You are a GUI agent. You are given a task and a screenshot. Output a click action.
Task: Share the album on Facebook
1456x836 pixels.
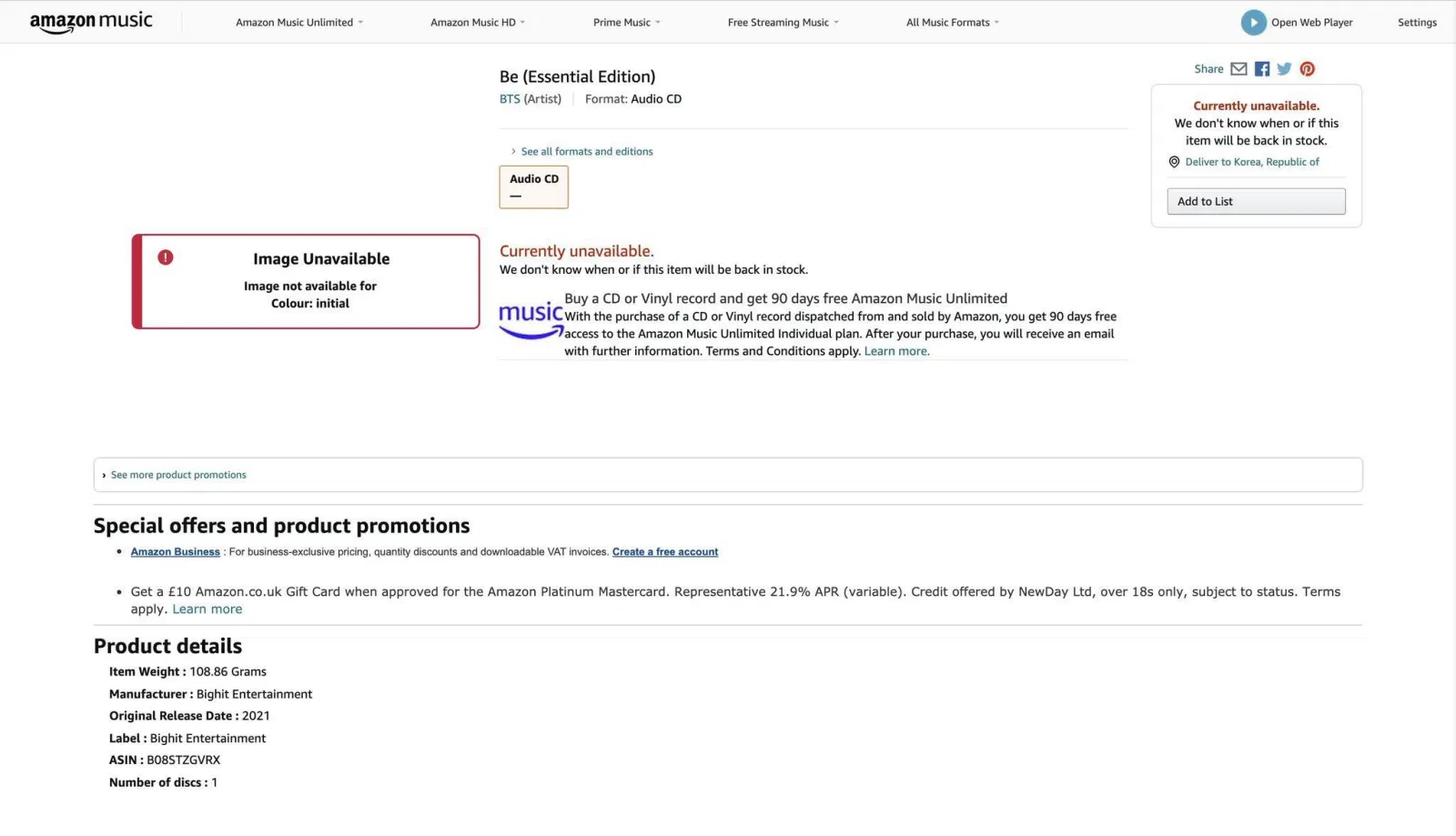pos(1260,68)
